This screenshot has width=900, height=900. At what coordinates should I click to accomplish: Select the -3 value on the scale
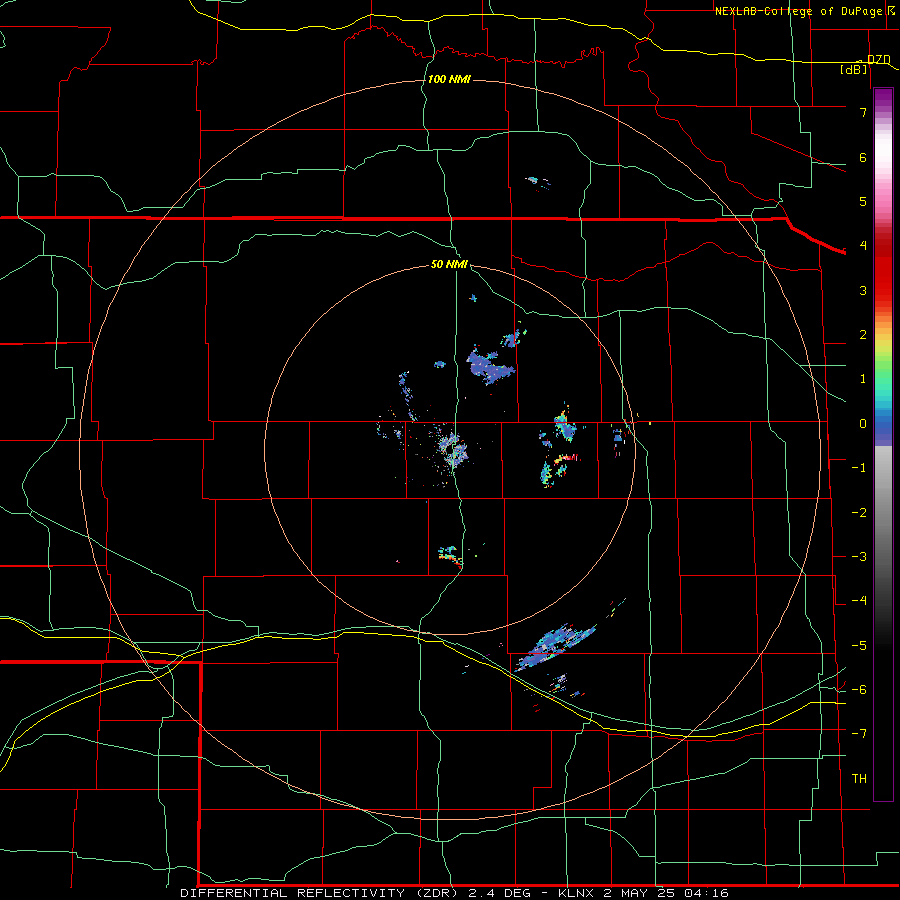point(859,556)
